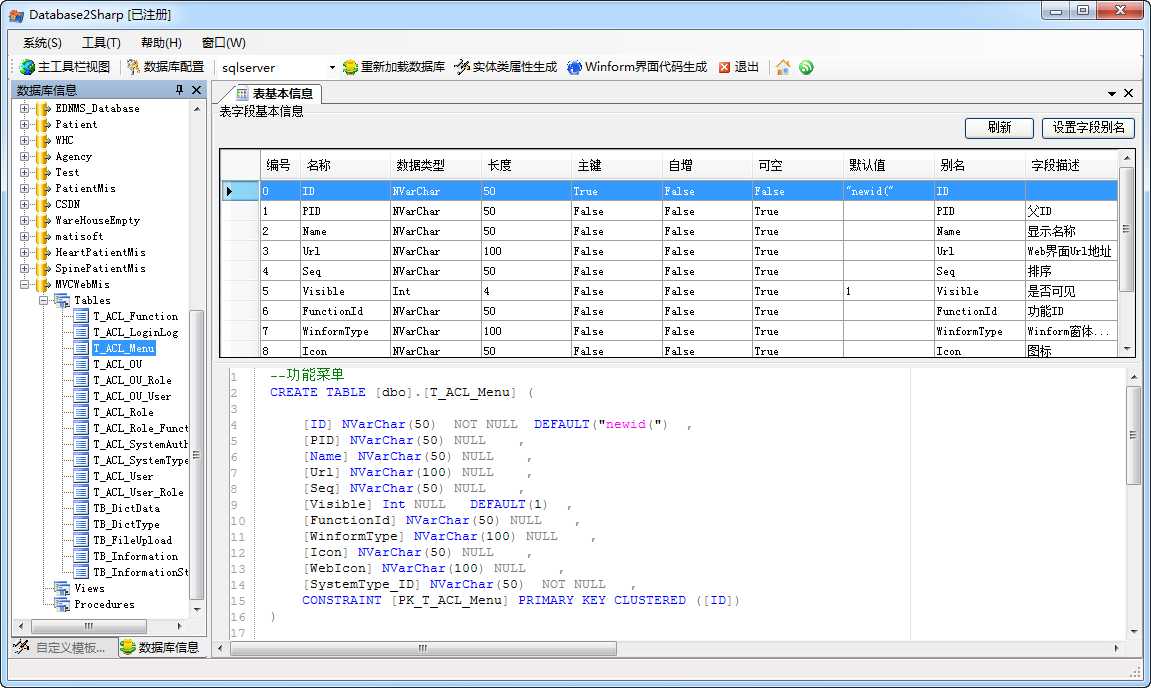Click the green RSS feed icon

coord(806,67)
